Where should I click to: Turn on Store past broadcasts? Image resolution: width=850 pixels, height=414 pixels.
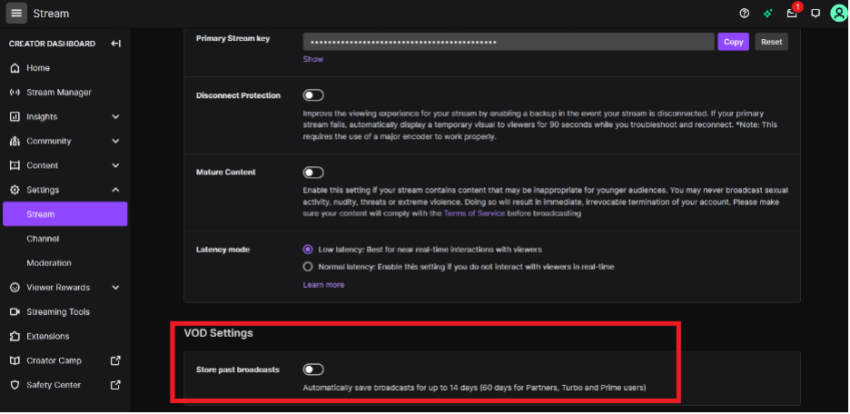pos(314,370)
